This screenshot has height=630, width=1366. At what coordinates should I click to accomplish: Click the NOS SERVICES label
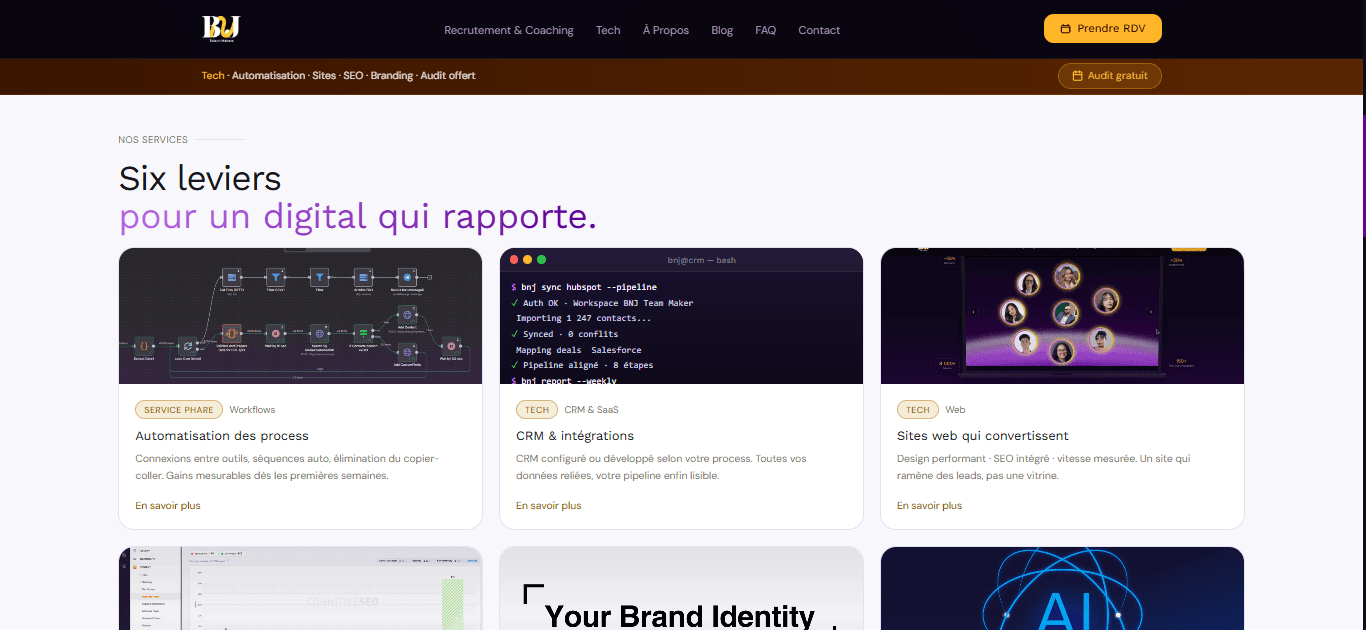[153, 140]
